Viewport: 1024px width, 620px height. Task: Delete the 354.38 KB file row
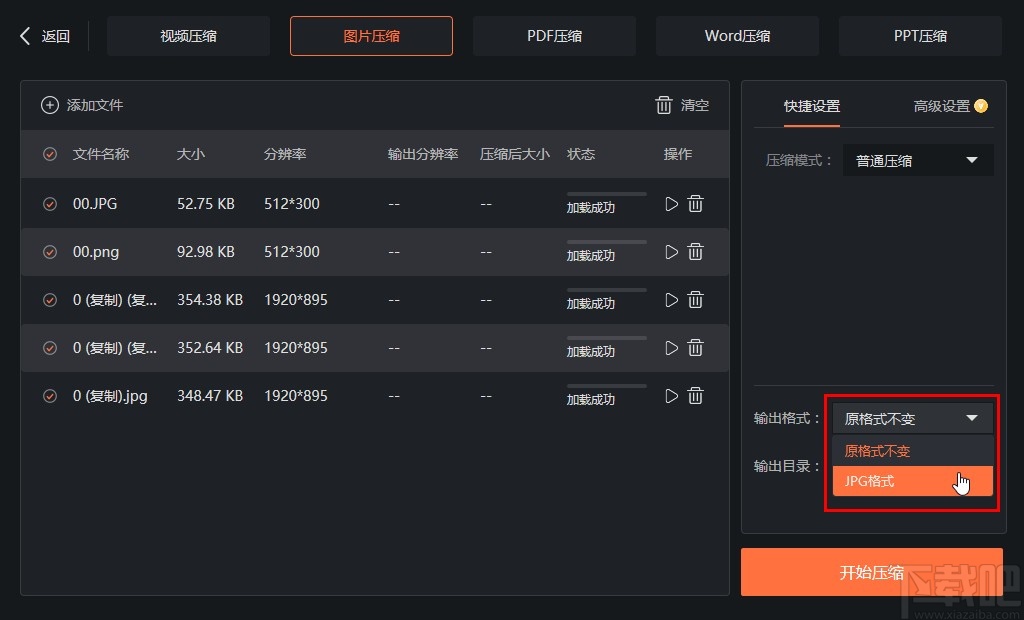(696, 300)
